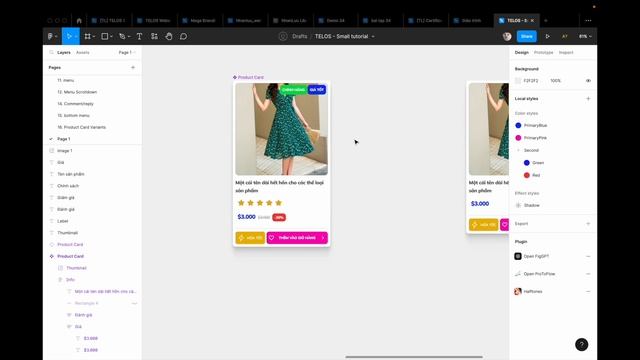Add an export setting
Image resolution: width=640 pixels, height=360 pixels.
pyautogui.click(x=588, y=224)
